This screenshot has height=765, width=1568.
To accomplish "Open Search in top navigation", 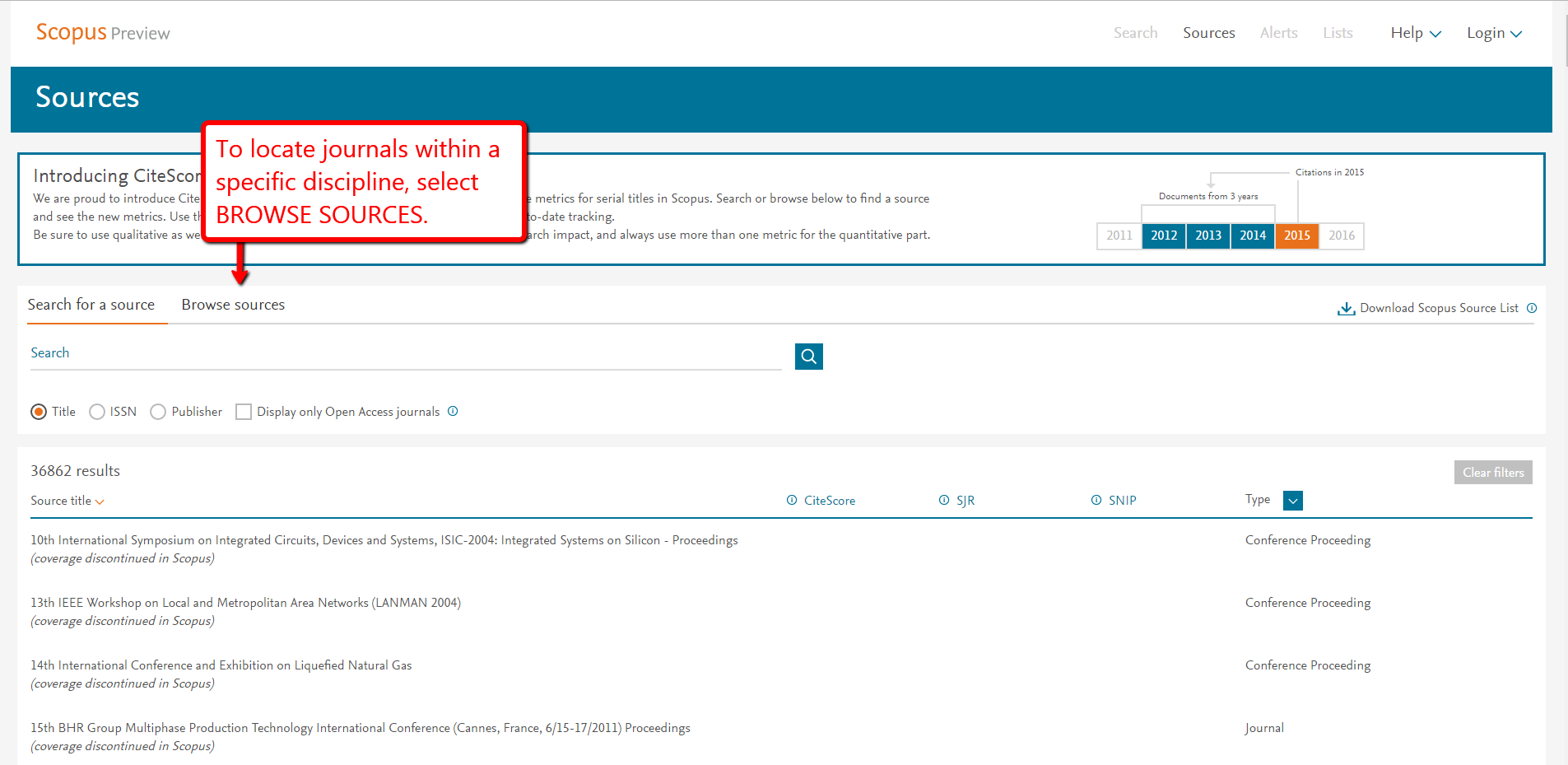I will tap(1135, 33).
